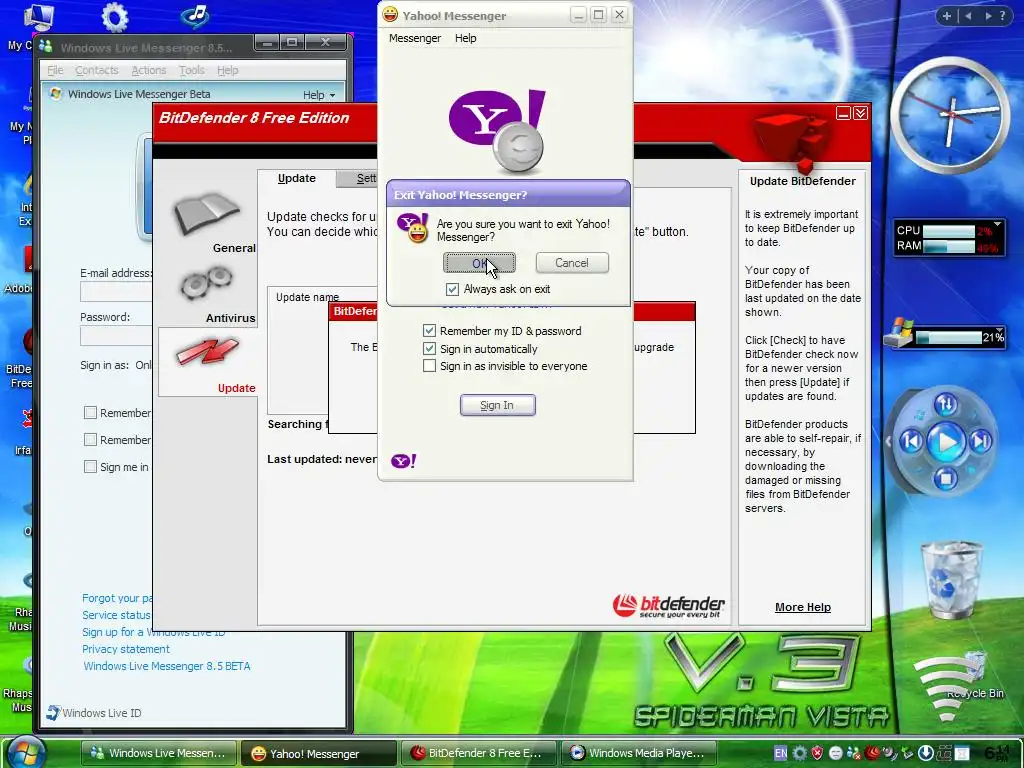Viewport: 1024px width, 768px height.
Task: Click the RAM usage meter bar
Action: (x=949, y=246)
